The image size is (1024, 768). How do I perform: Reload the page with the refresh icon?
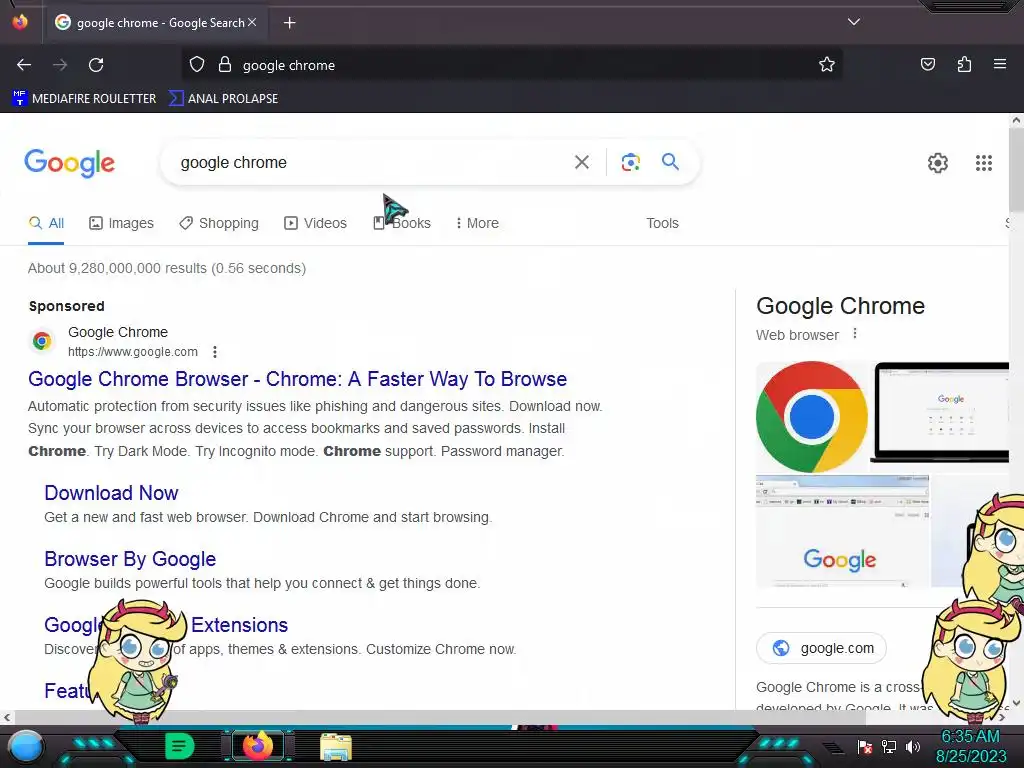(x=96, y=65)
